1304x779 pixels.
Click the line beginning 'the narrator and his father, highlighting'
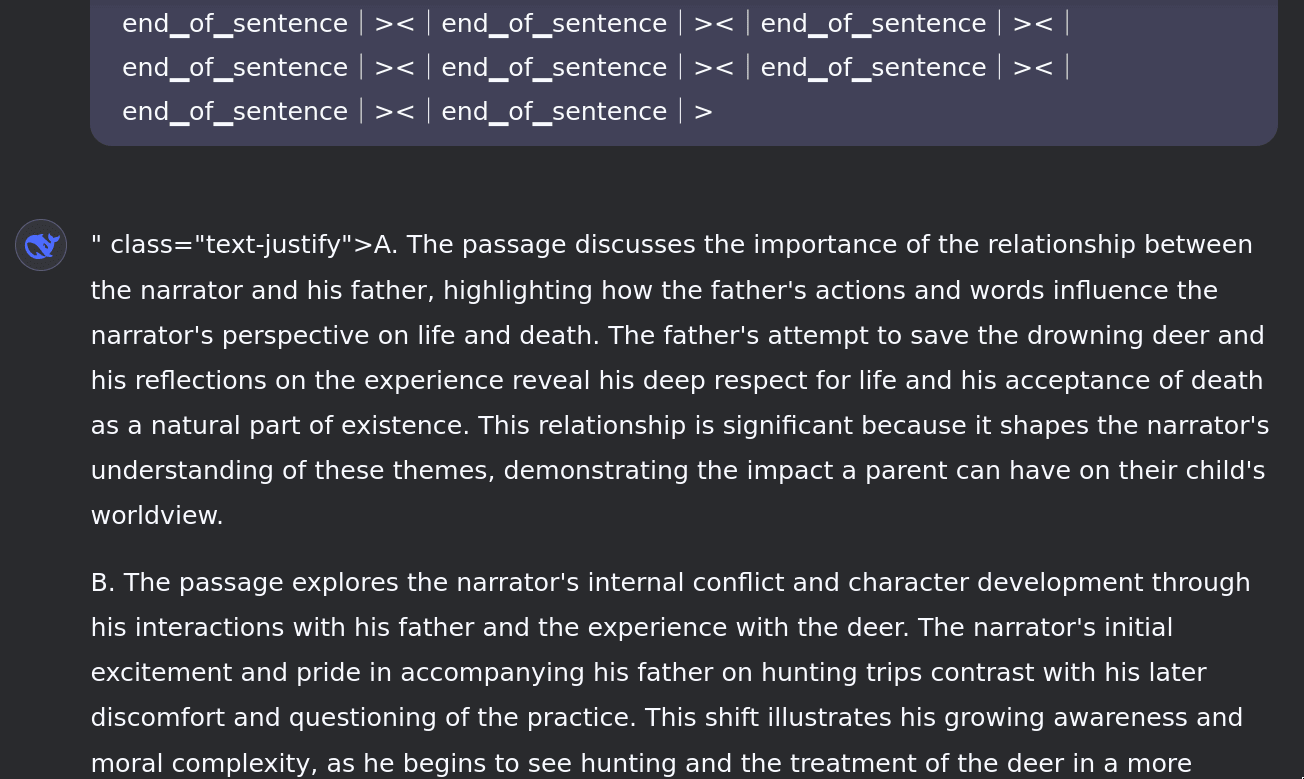pyautogui.click(x=654, y=291)
